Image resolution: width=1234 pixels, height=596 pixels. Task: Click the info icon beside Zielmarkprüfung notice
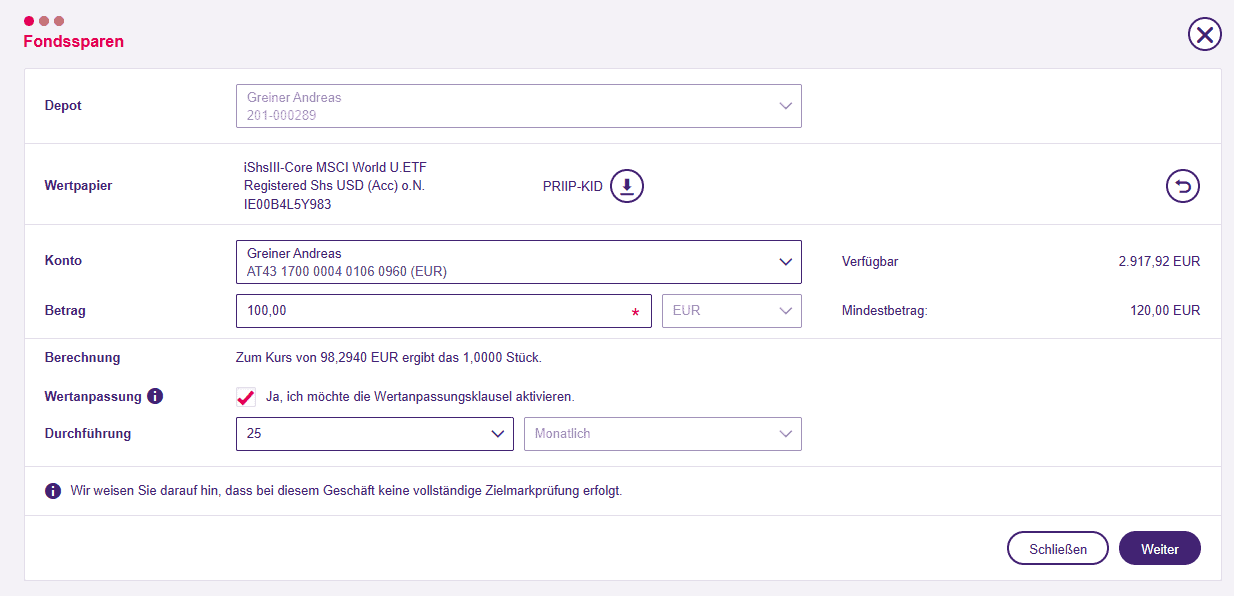coord(53,491)
